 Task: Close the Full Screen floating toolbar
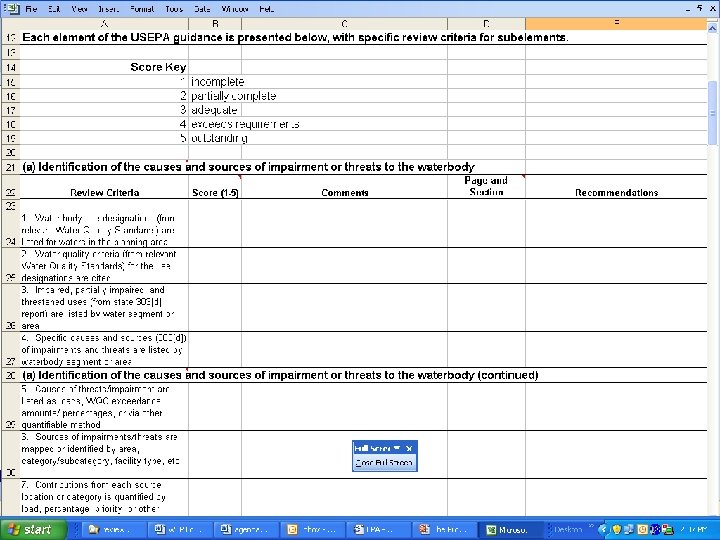pos(409,448)
